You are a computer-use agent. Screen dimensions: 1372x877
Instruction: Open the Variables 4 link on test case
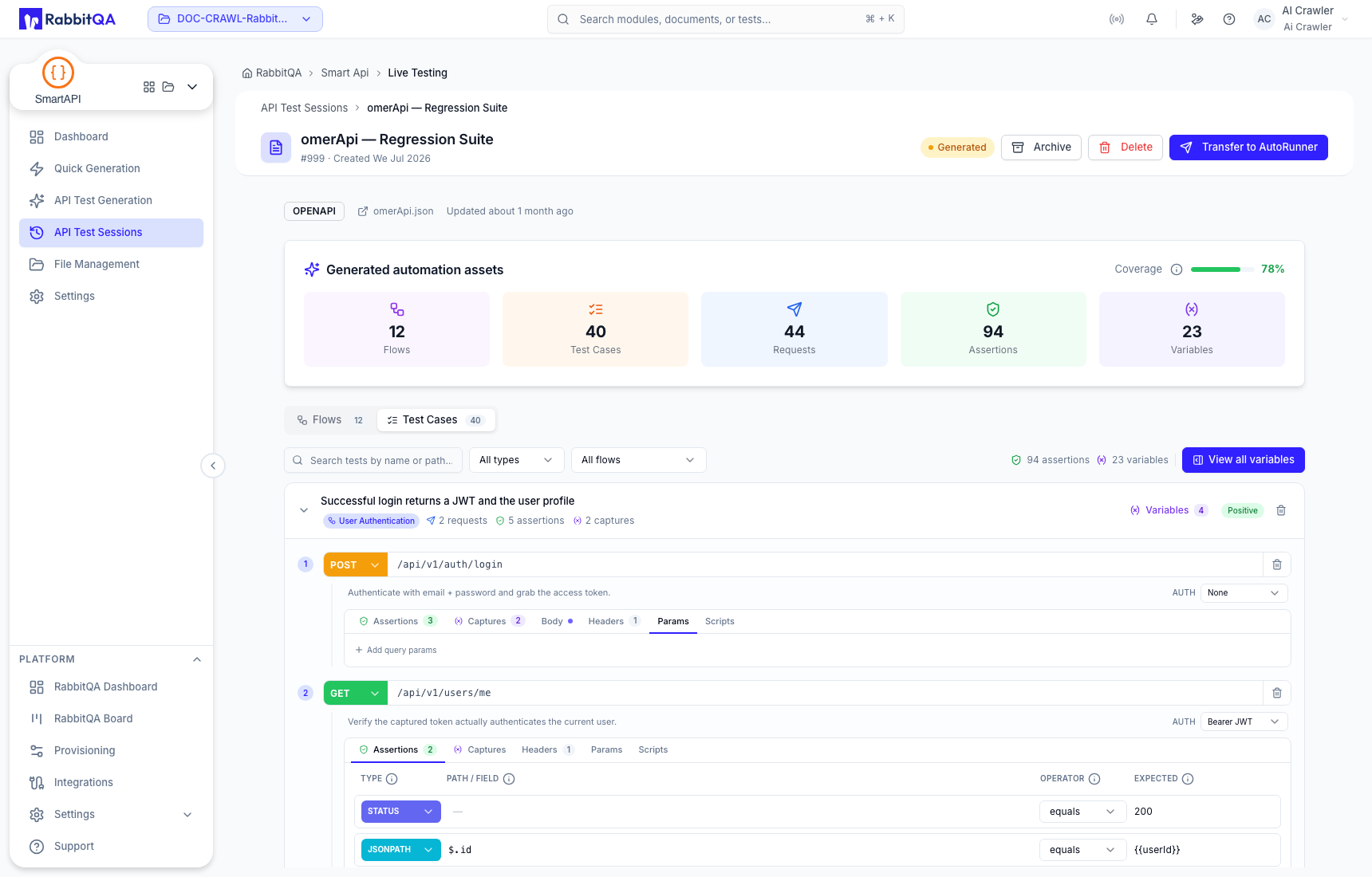coord(1169,510)
